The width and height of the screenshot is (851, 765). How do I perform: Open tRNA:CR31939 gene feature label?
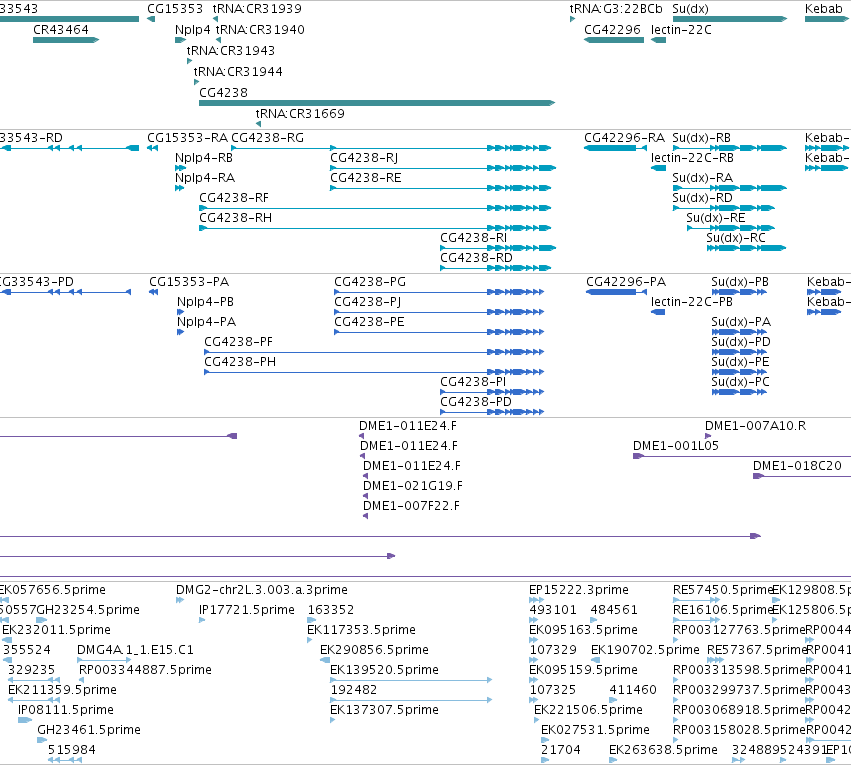pos(257,9)
